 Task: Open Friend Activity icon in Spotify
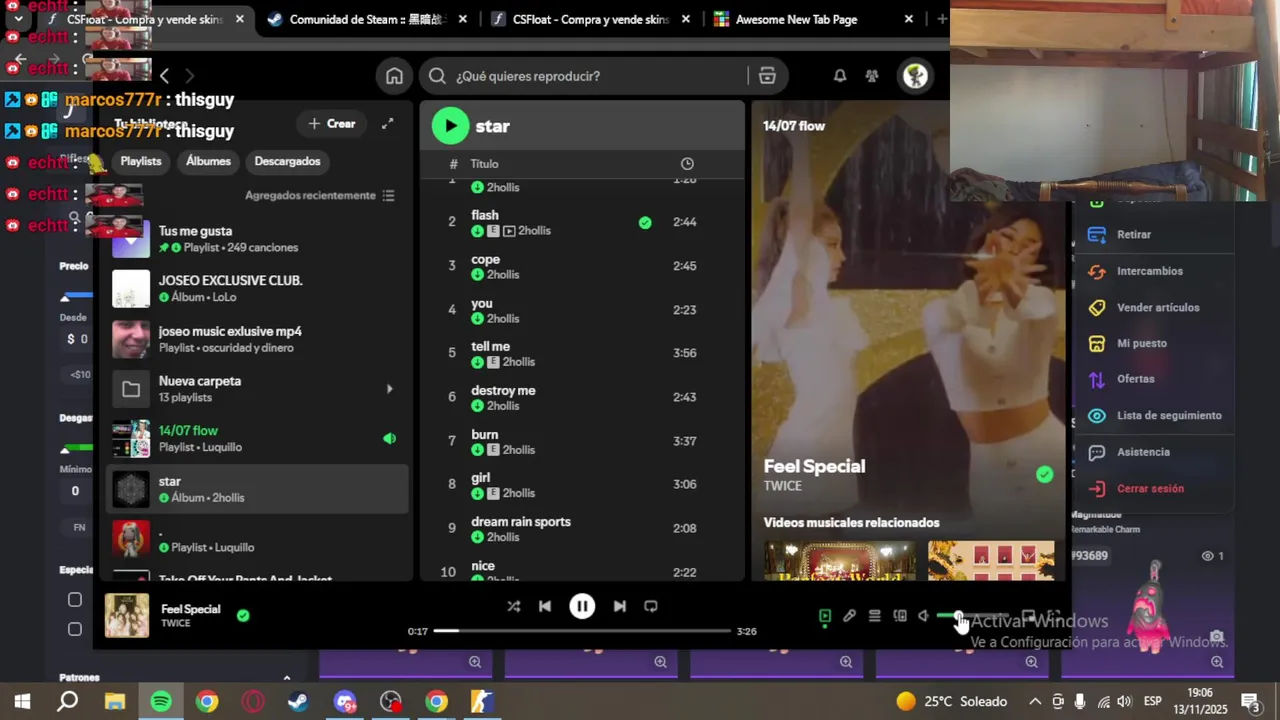pyautogui.click(x=872, y=76)
